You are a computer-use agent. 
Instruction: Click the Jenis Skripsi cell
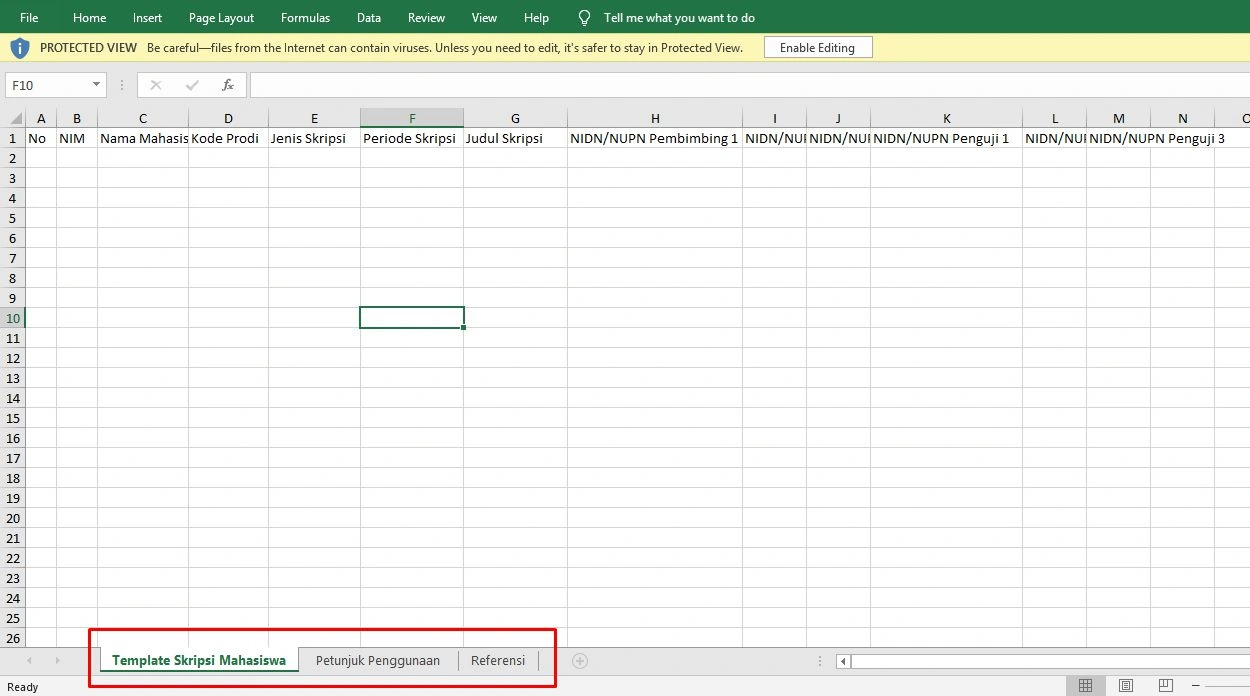click(314, 138)
